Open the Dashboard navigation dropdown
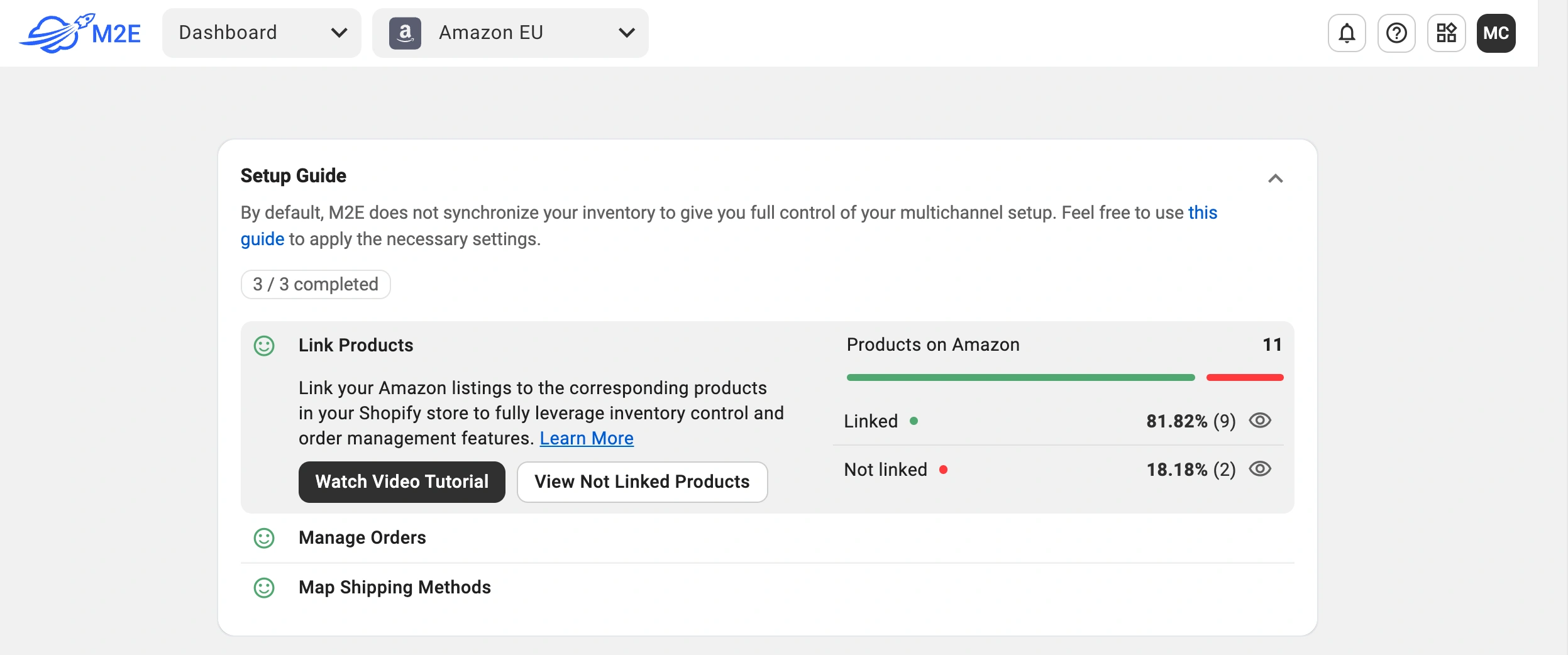The width and height of the screenshot is (1568, 655). coord(262,33)
